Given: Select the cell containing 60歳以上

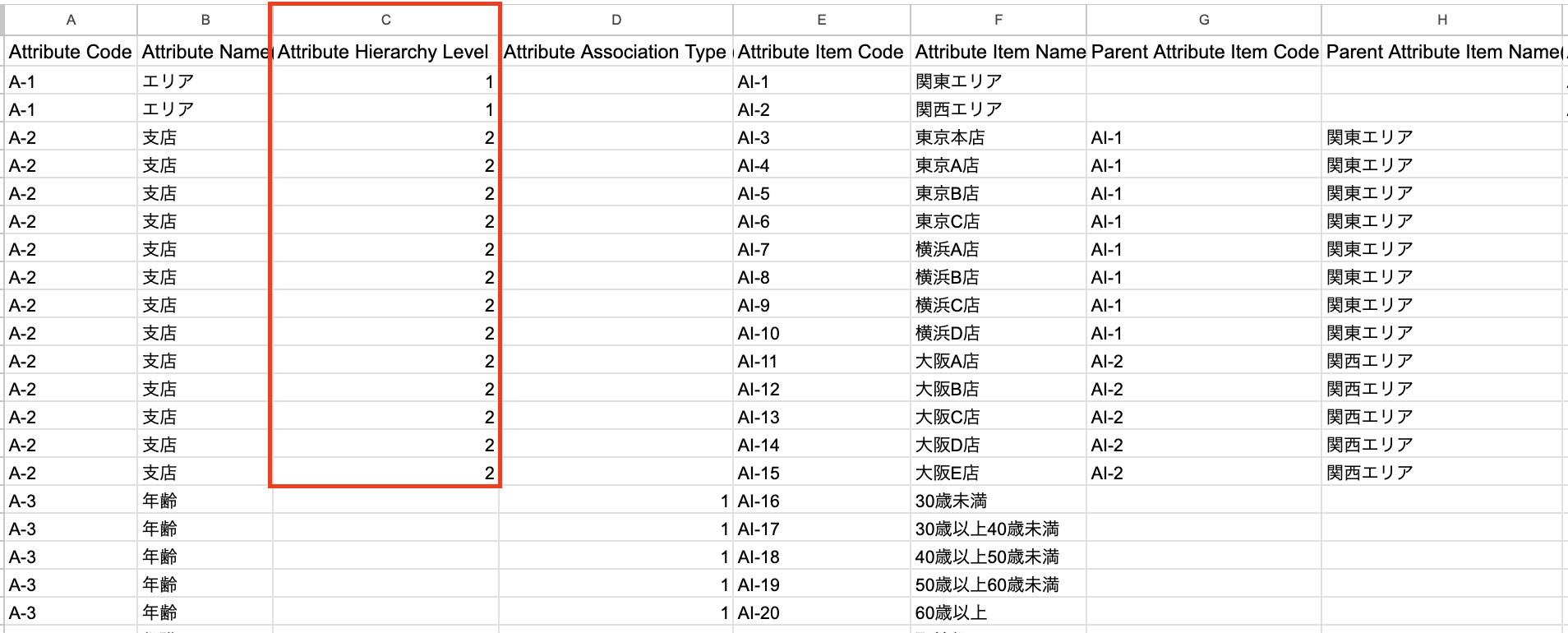Looking at the screenshot, I should (x=998, y=612).
